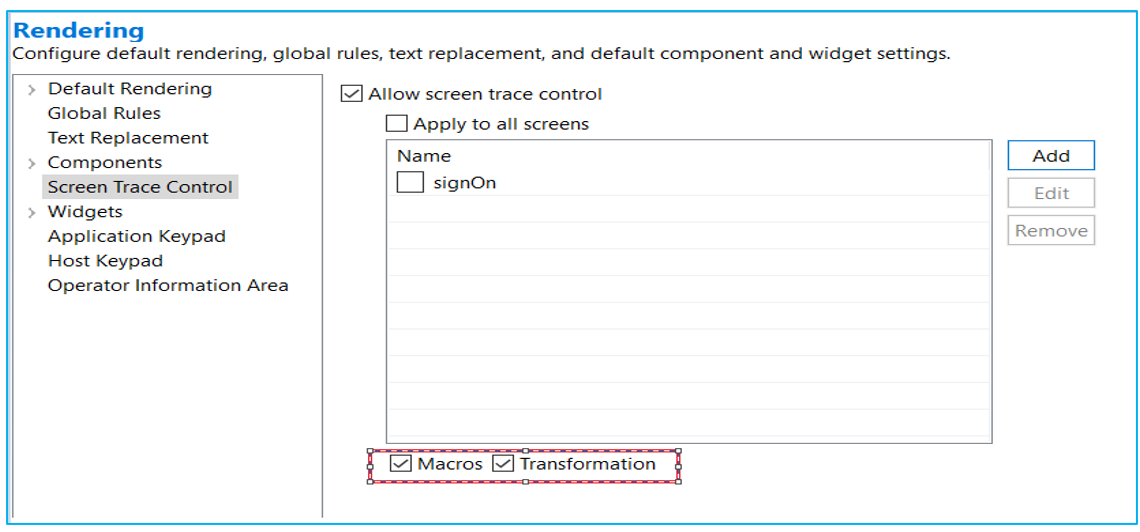Click the Name column header
Image resolution: width=1140 pixels, height=532 pixels.
pos(424,156)
